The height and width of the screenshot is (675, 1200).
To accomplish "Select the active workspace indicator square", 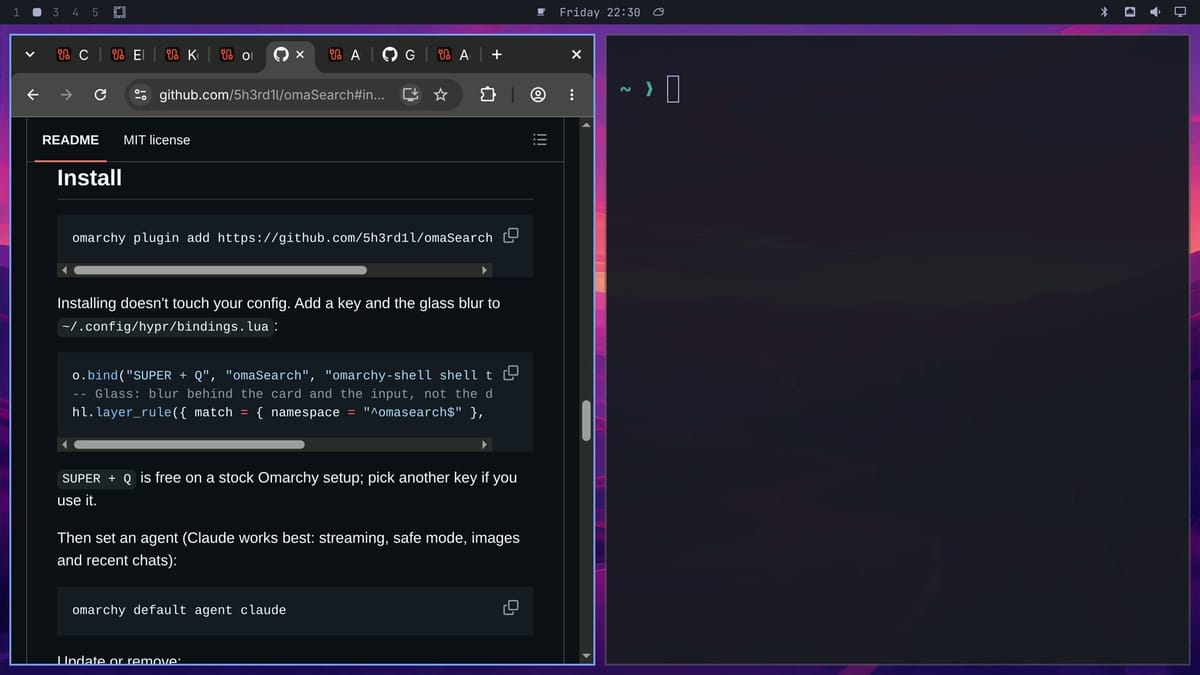I will [36, 12].
